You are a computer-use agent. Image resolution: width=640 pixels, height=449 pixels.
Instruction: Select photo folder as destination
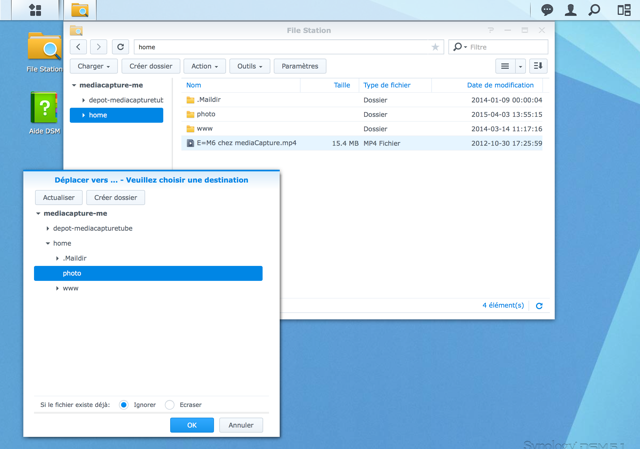tap(148, 273)
